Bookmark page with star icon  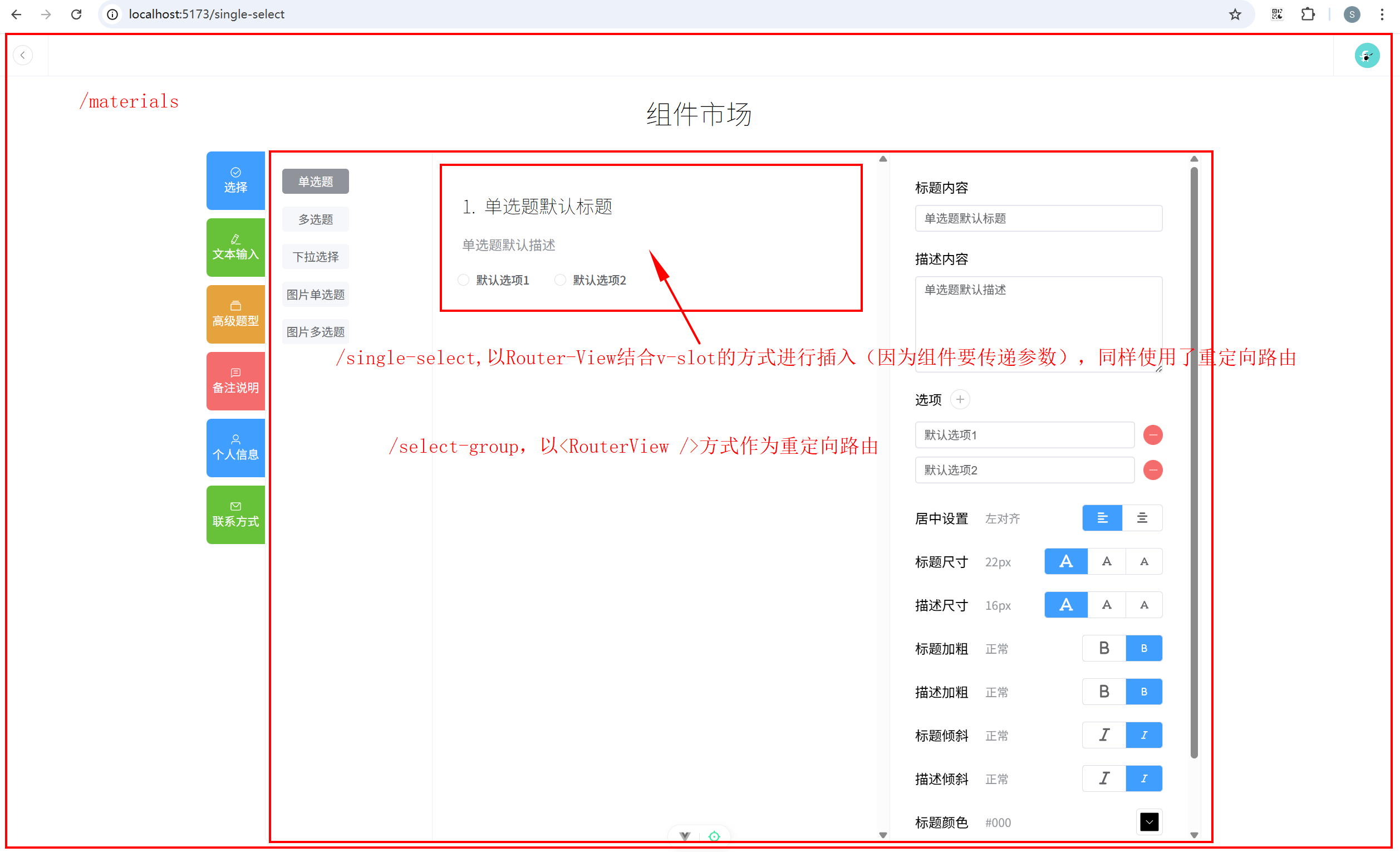[x=1235, y=14]
